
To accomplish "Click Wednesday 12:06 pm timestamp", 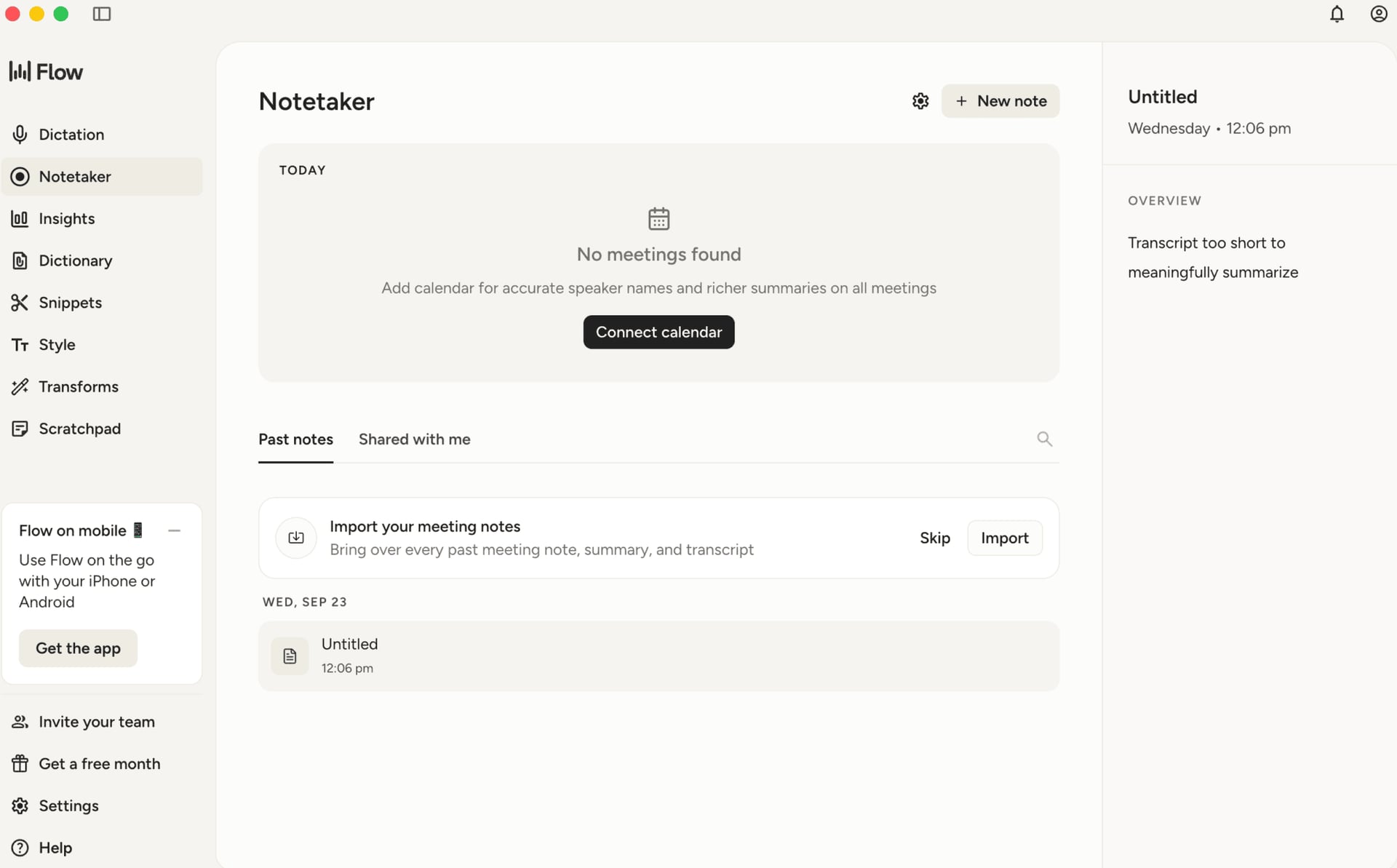I will click(1209, 129).
